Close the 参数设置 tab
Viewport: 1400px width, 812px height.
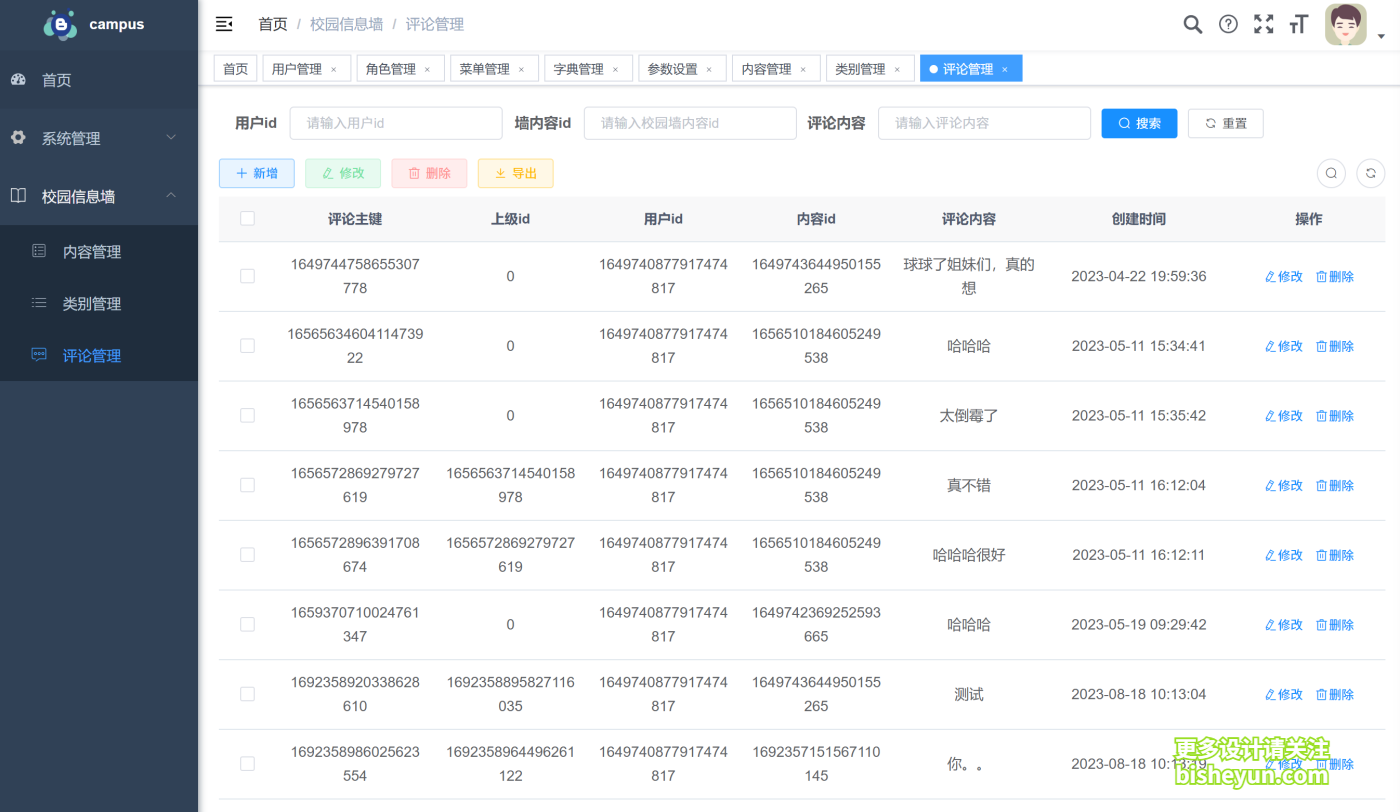(709, 70)
